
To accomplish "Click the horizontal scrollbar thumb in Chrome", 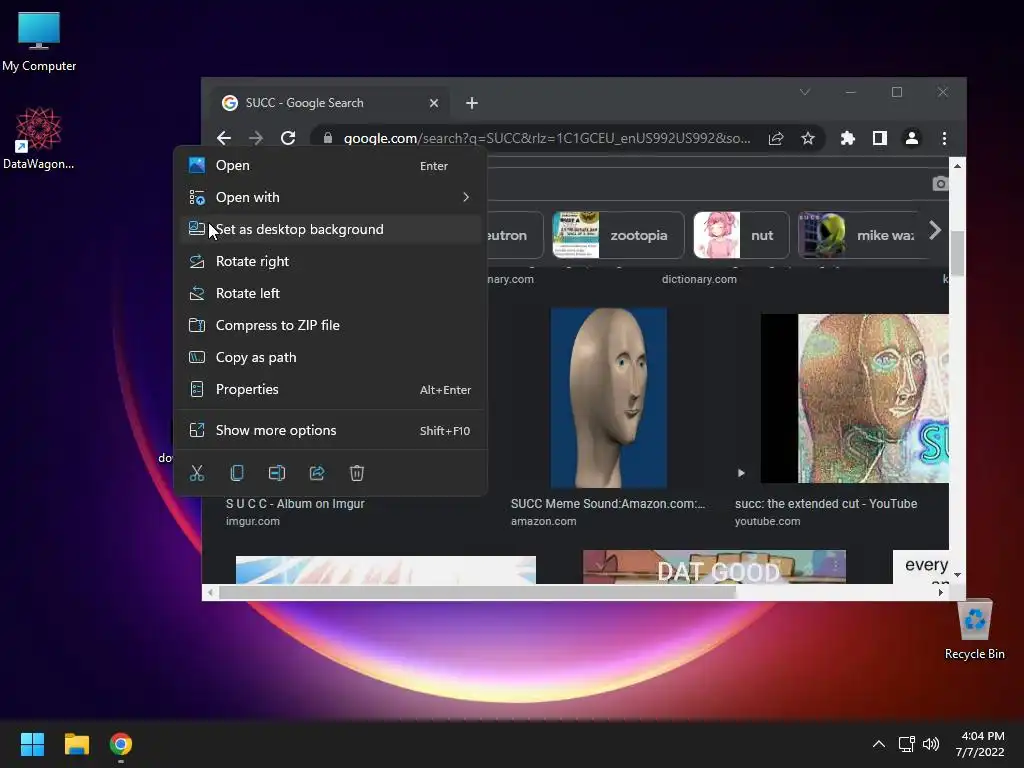I will [477, 592].
